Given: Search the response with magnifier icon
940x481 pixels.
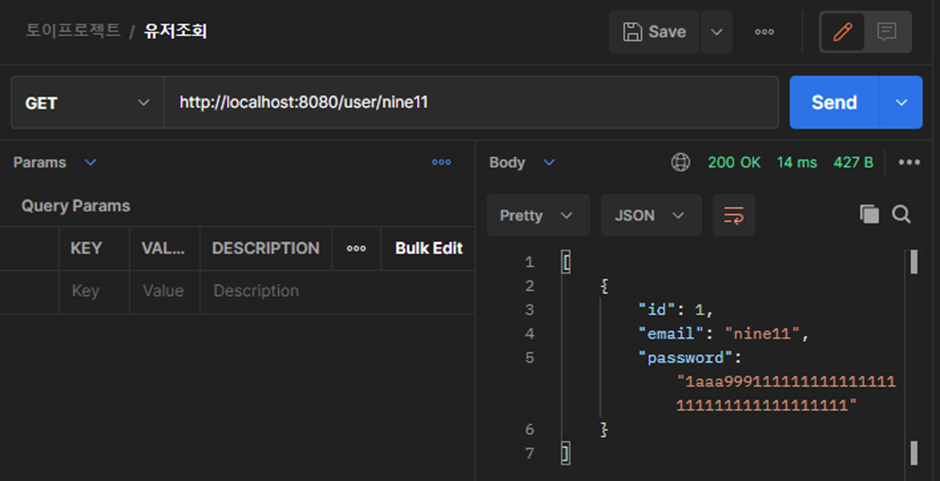Looking at the screenshot, I should 901,214.
